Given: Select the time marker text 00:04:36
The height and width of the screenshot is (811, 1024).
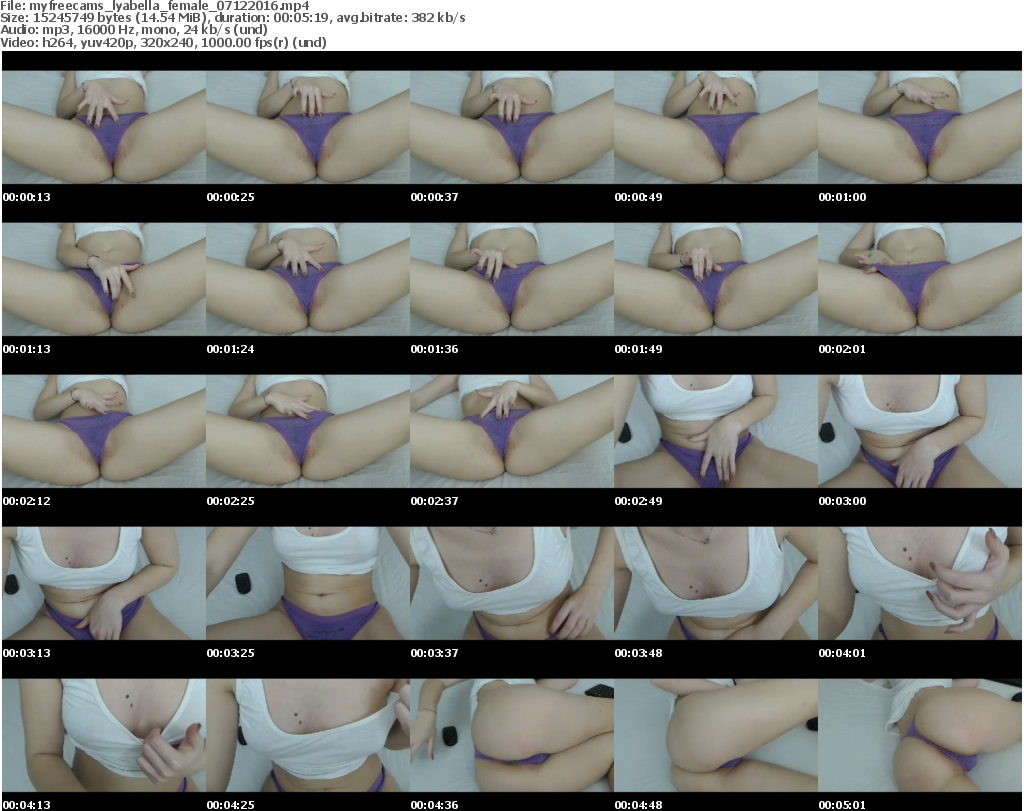Looking at the screenshot, I should (434, 805).
